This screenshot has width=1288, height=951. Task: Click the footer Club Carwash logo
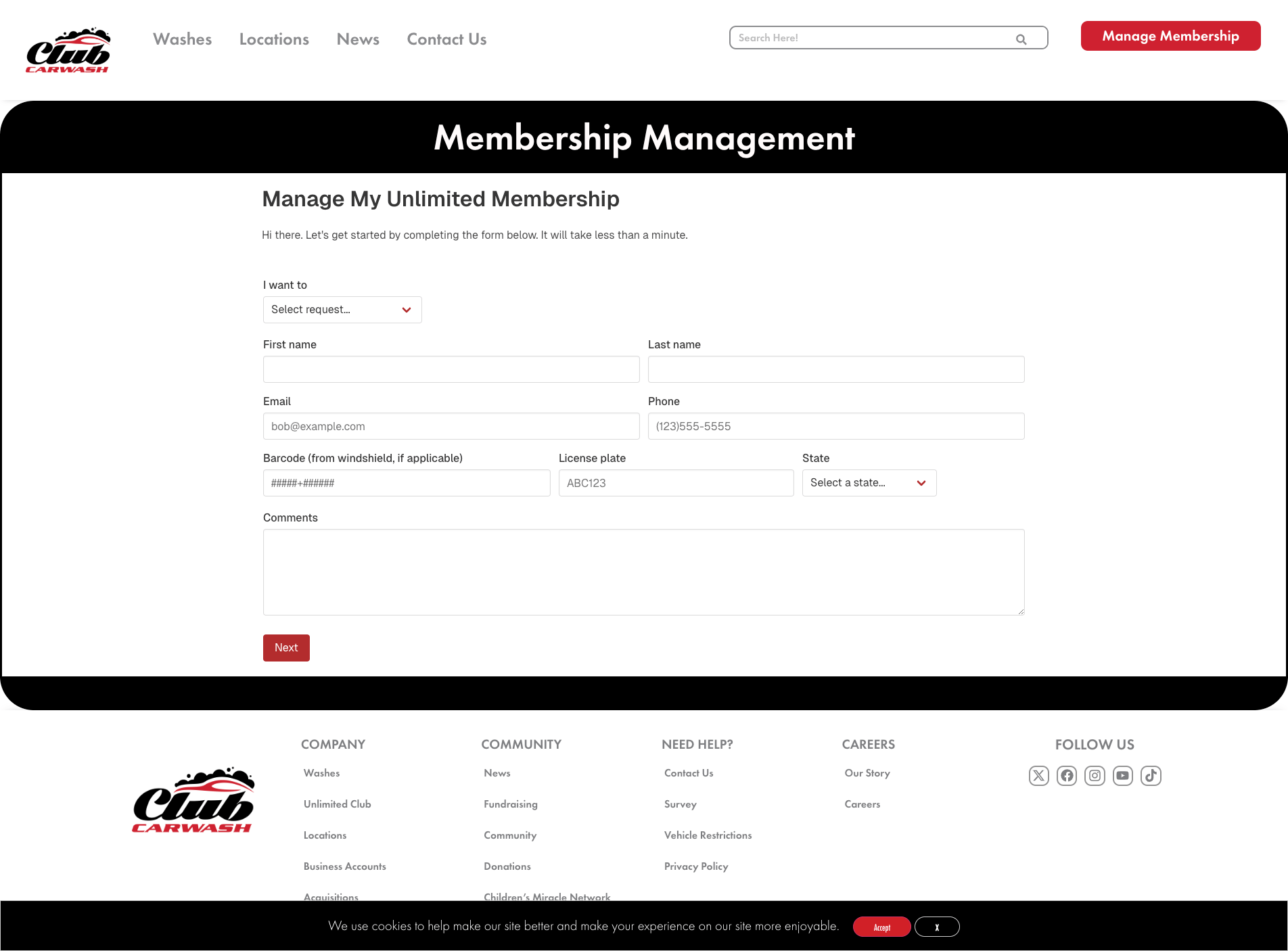(193, 799)
